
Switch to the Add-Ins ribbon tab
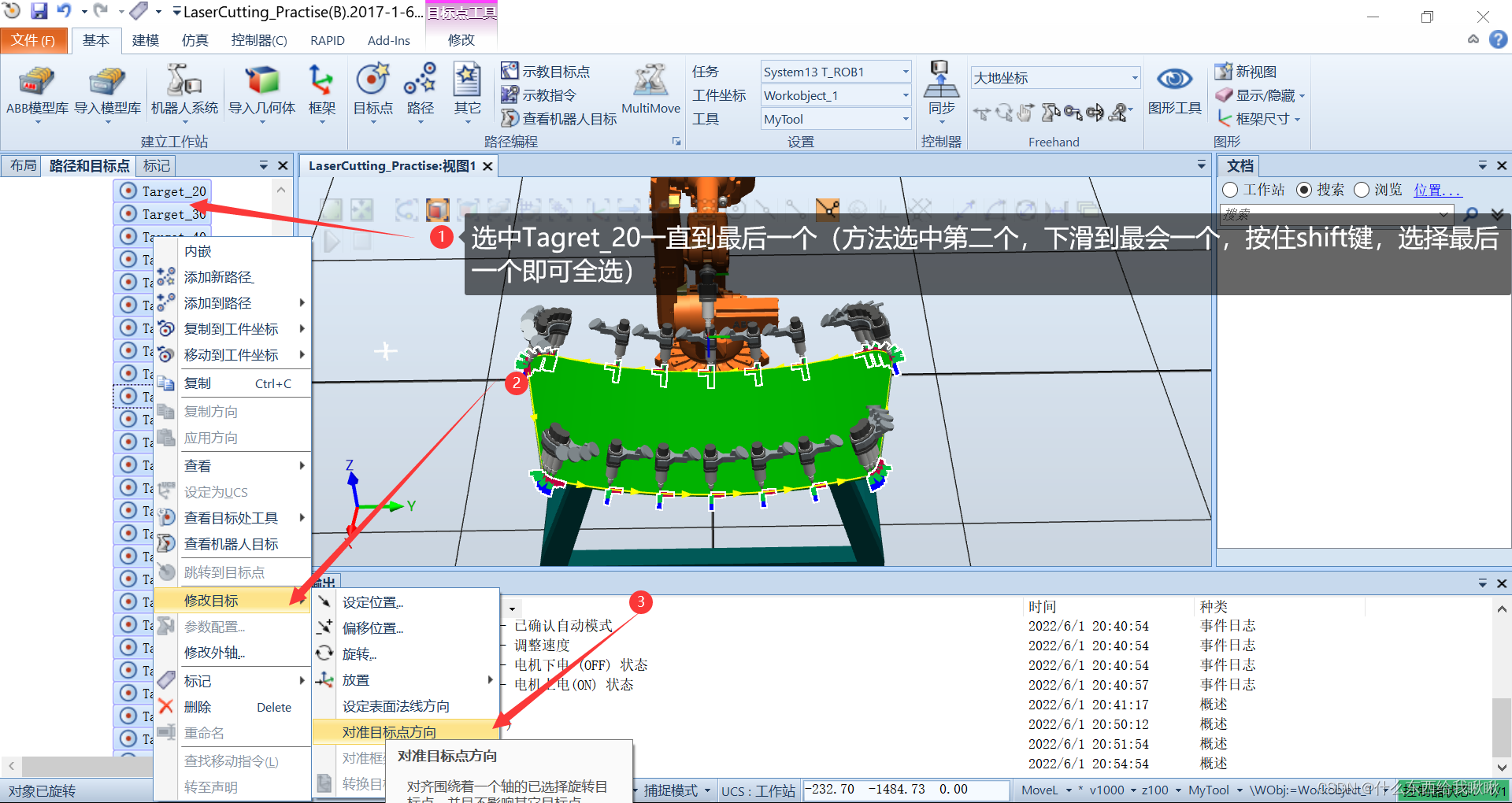[388, 40]
